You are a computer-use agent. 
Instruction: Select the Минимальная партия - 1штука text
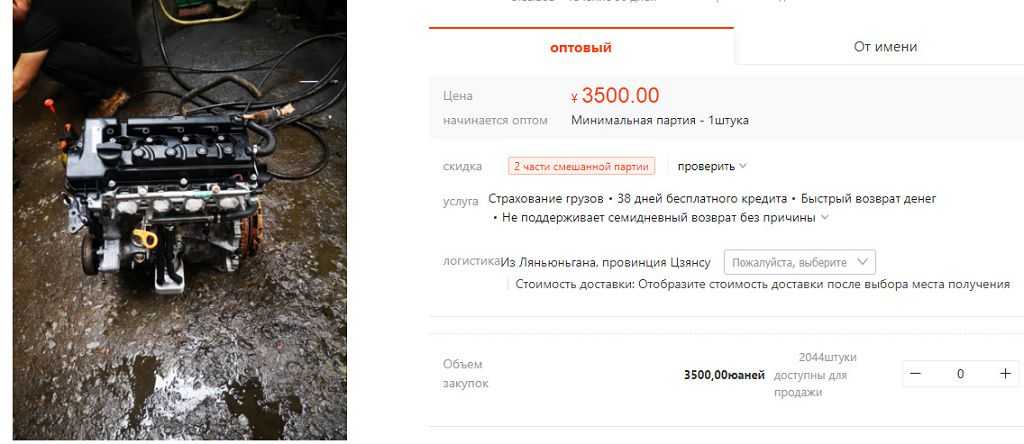(x=660, y=120)
